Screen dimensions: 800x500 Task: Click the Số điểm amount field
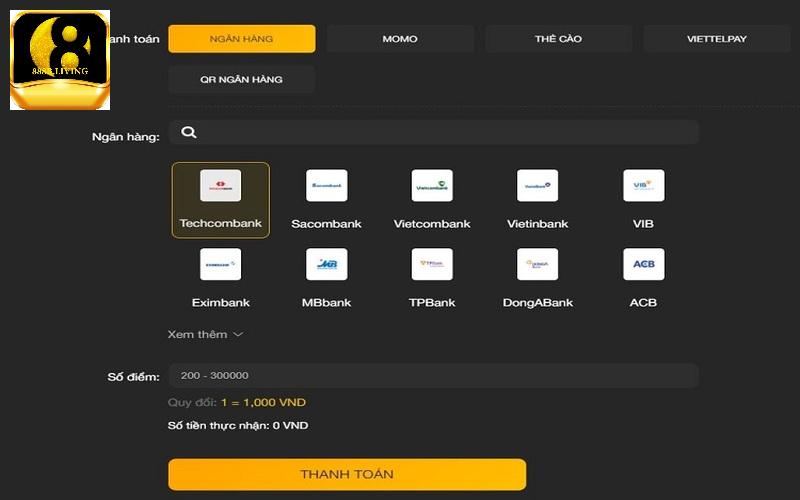pyautogui.click(x=432, y=376)
